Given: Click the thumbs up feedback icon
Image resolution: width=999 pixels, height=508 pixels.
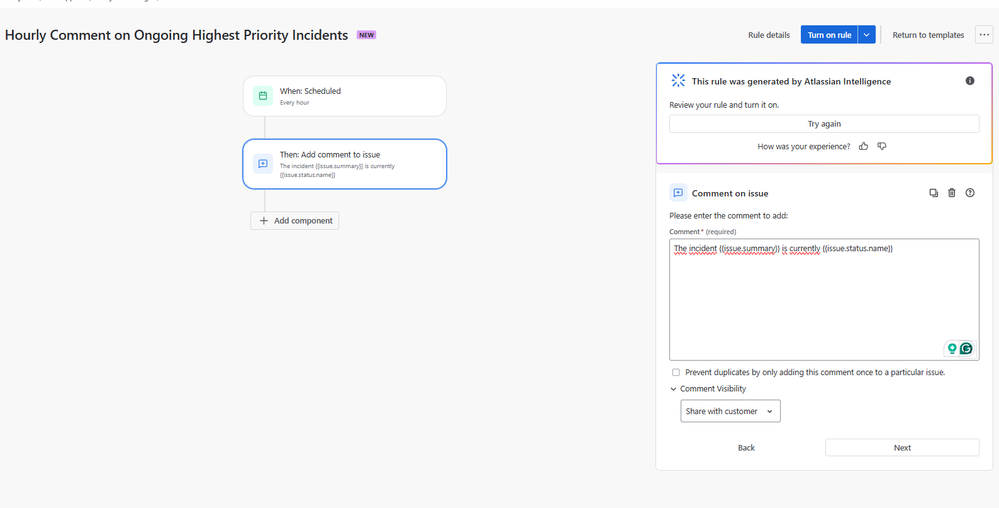Looking at the screenshot, I should click(863, 146).
